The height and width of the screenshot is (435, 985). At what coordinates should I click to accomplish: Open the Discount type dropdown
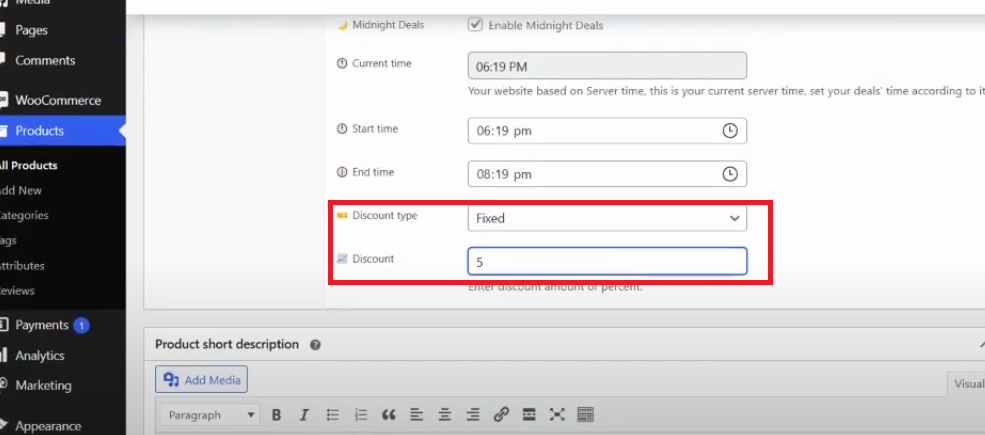[x=607, y=218]
